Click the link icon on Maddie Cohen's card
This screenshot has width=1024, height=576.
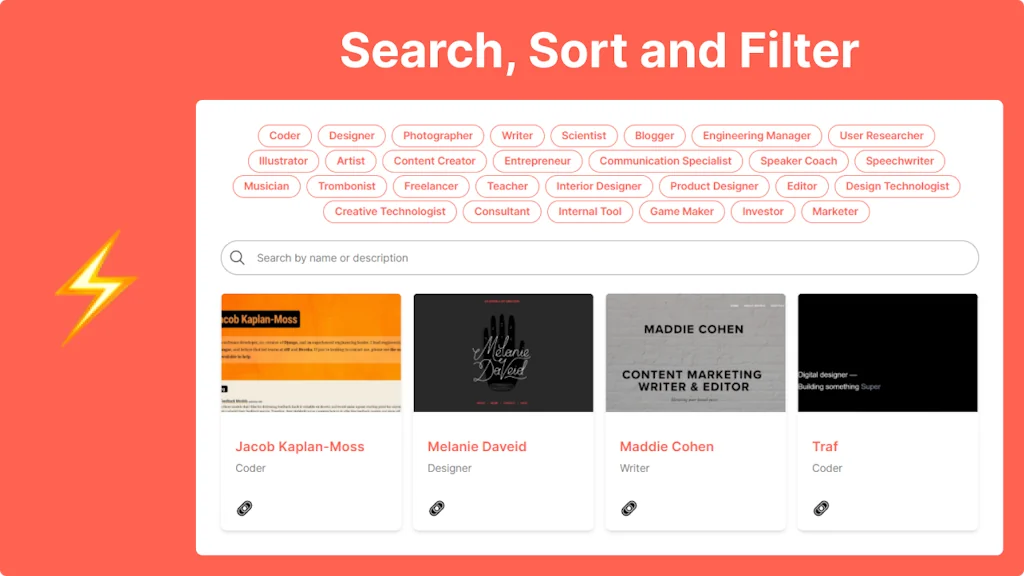628,508
